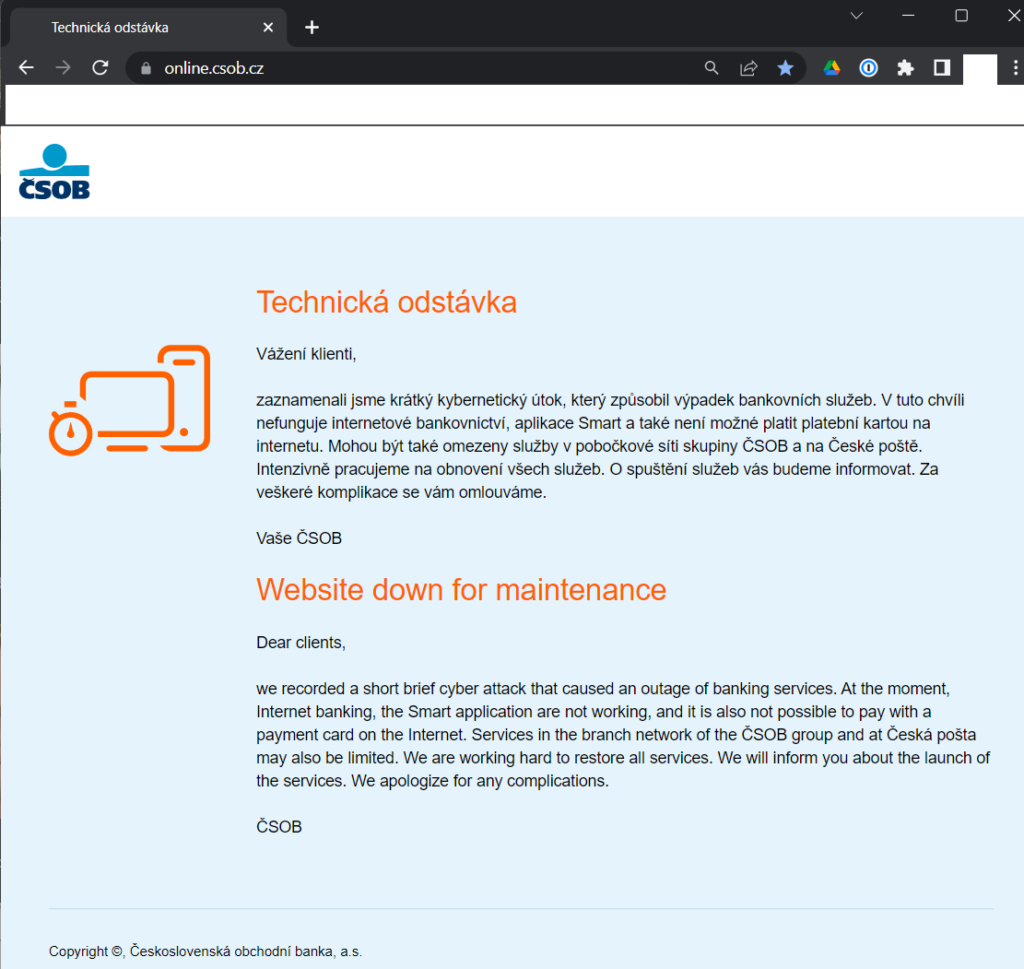
Task: Go back to the previous page
Action: click(26, 67)
